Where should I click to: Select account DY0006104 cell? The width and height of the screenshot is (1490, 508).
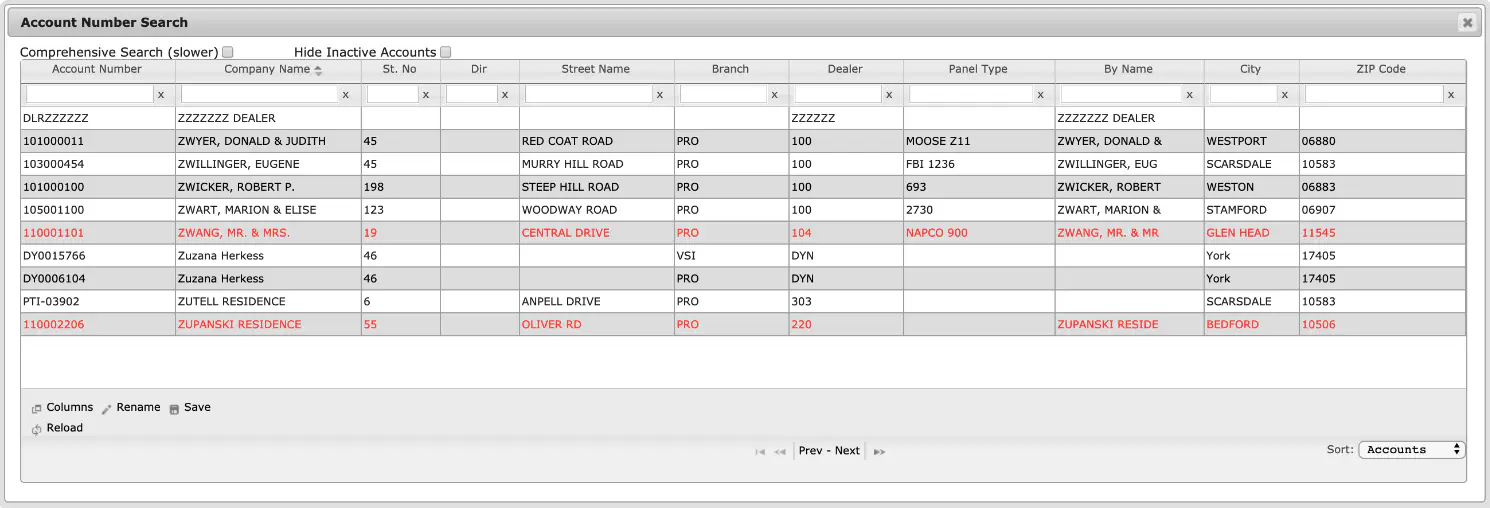[98, 279]
